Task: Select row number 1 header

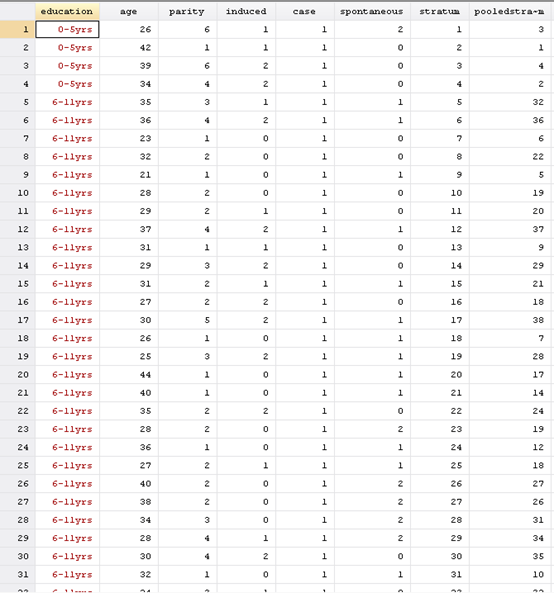Action: [x=17, y=29]
